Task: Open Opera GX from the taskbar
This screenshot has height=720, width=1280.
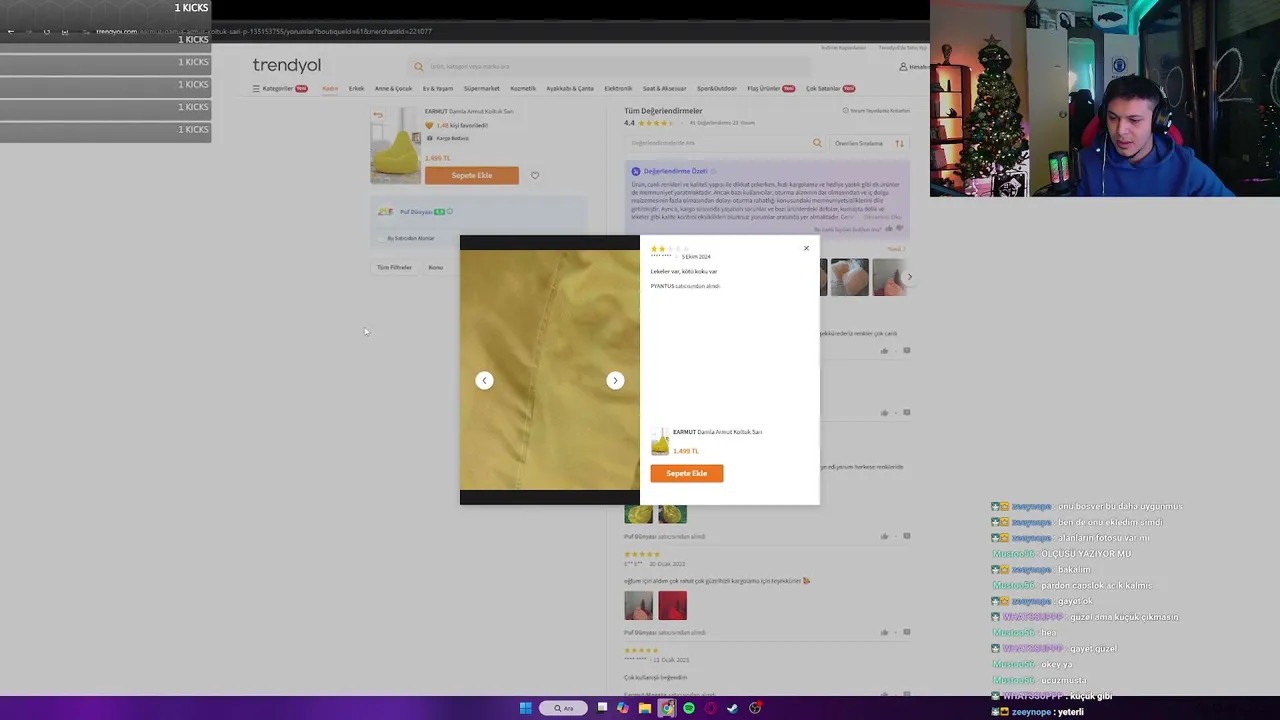Action: click(711, 708)
